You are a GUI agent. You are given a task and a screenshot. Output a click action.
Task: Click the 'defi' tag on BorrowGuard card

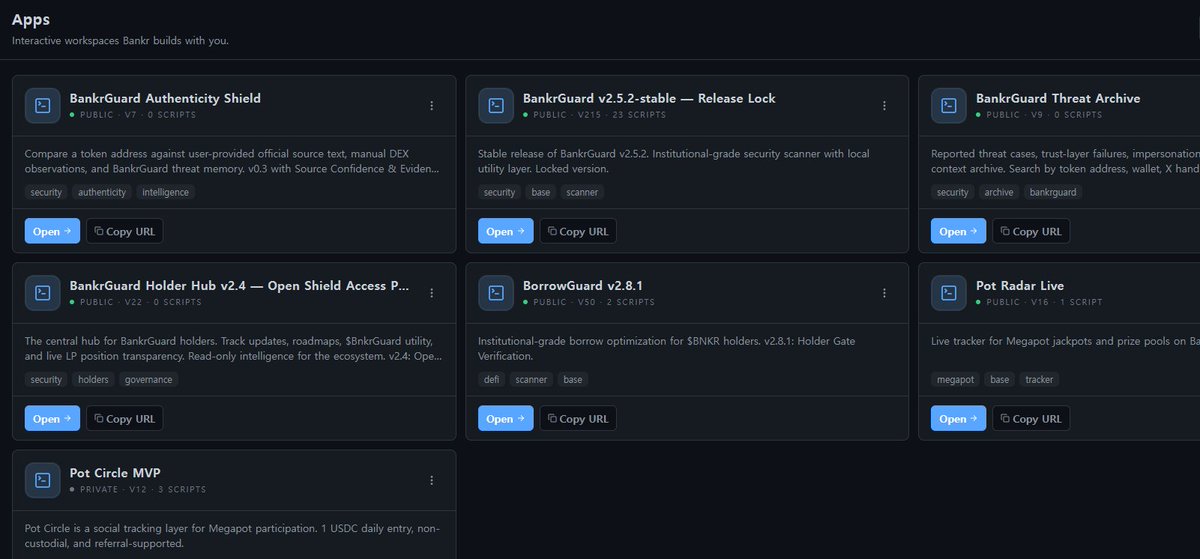click(x=491, y=379)
